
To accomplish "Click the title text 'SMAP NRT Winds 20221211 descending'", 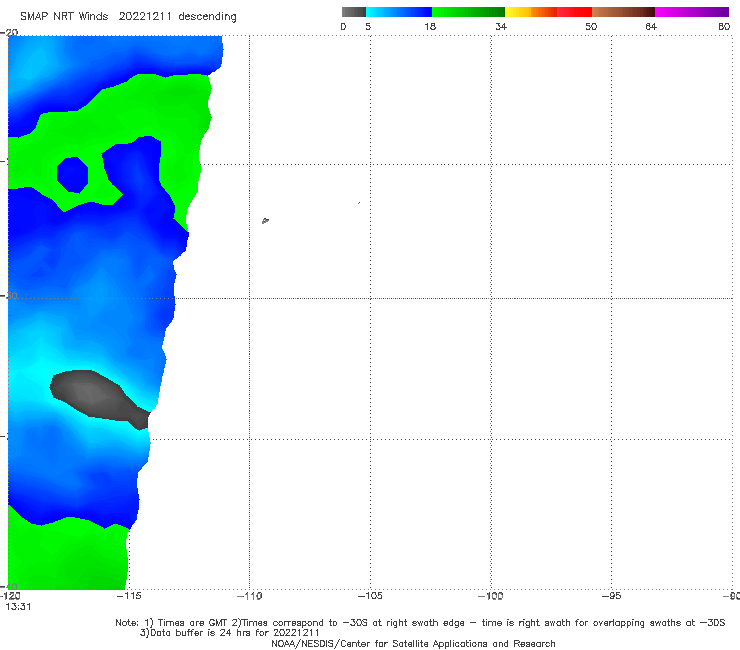I will [128, 17].
